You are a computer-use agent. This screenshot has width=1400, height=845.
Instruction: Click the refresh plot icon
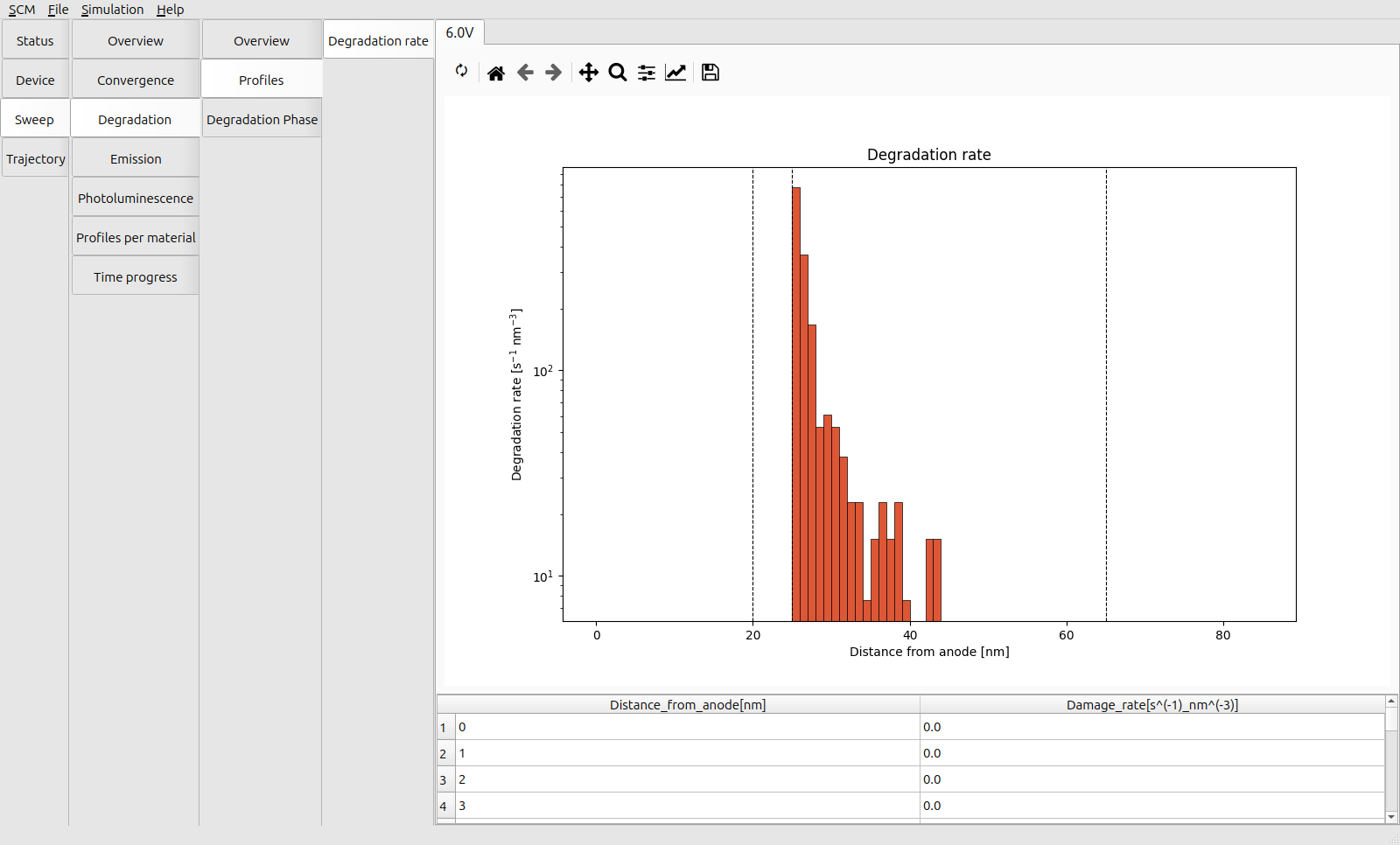point(461,71)
